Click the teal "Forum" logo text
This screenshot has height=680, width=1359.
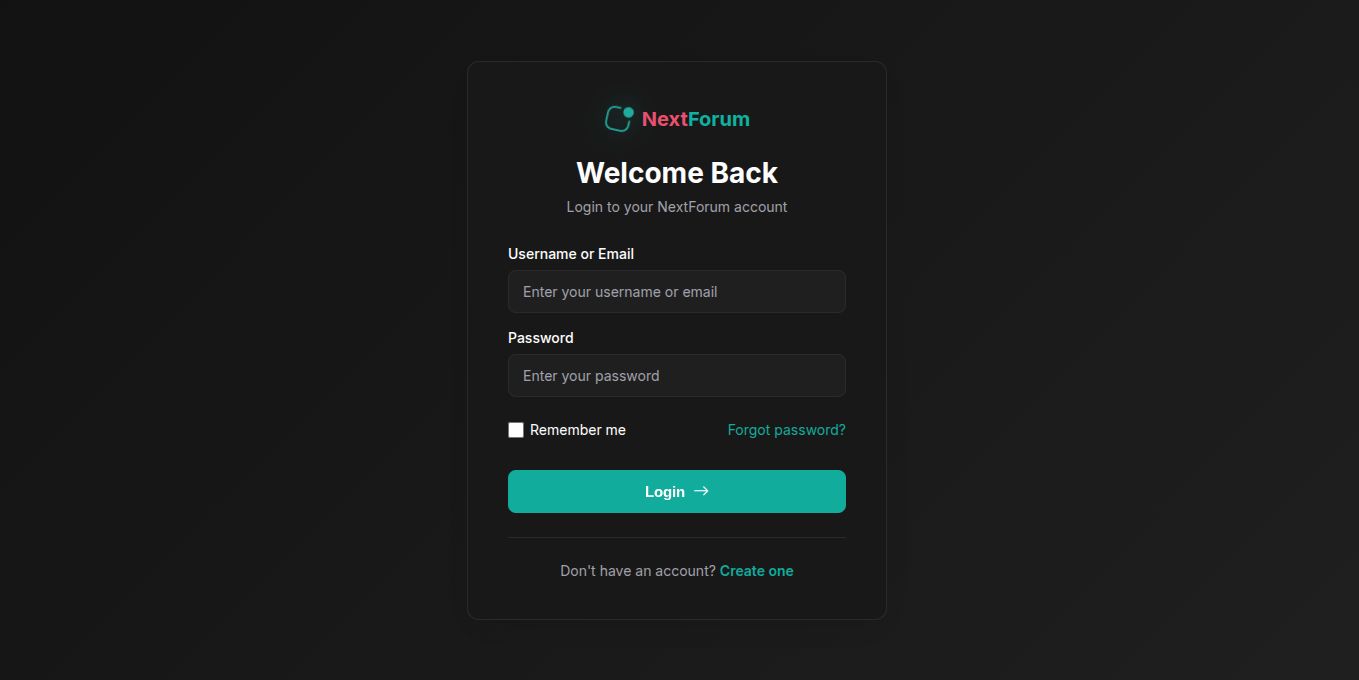(719, 119)
